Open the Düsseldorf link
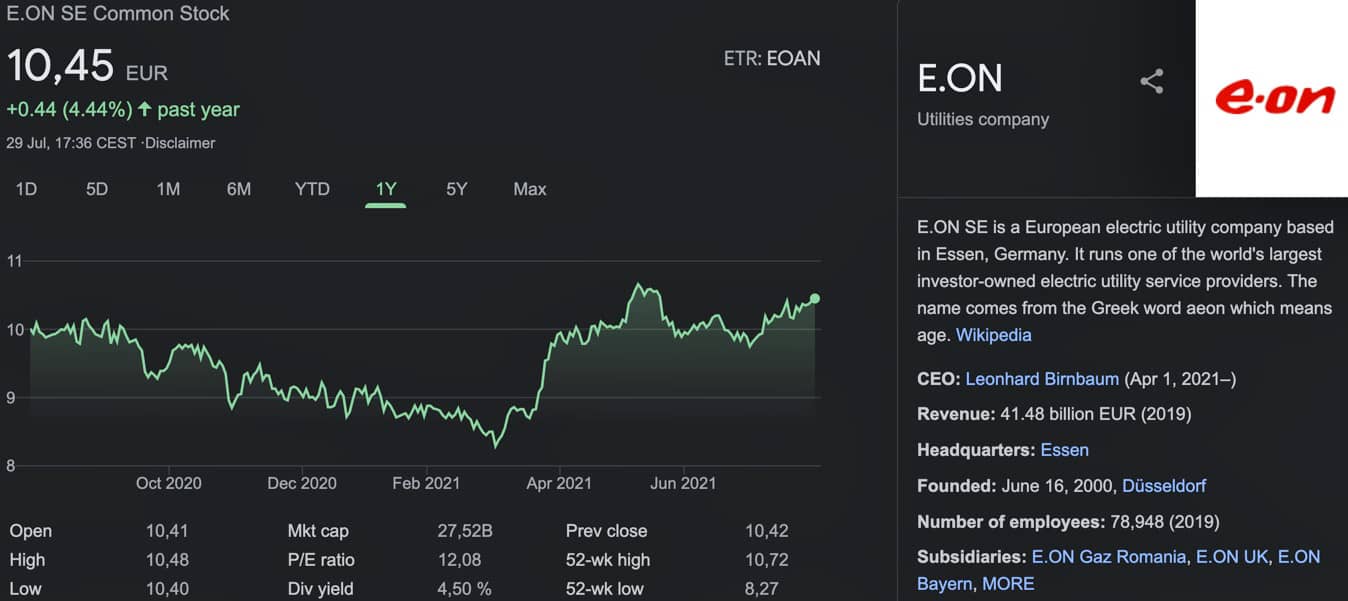 click(x=1164, y=486)
